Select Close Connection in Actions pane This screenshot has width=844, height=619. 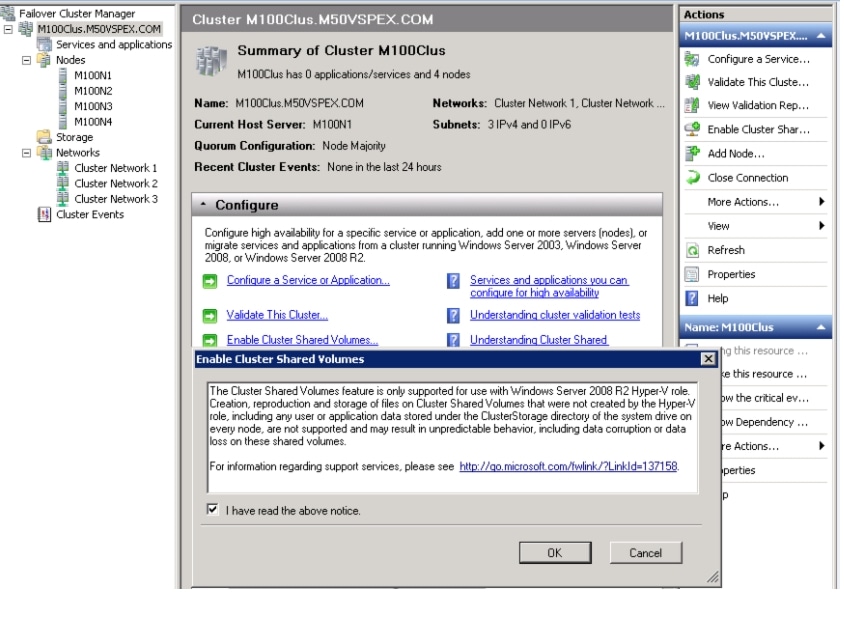[x=748, y=178]
